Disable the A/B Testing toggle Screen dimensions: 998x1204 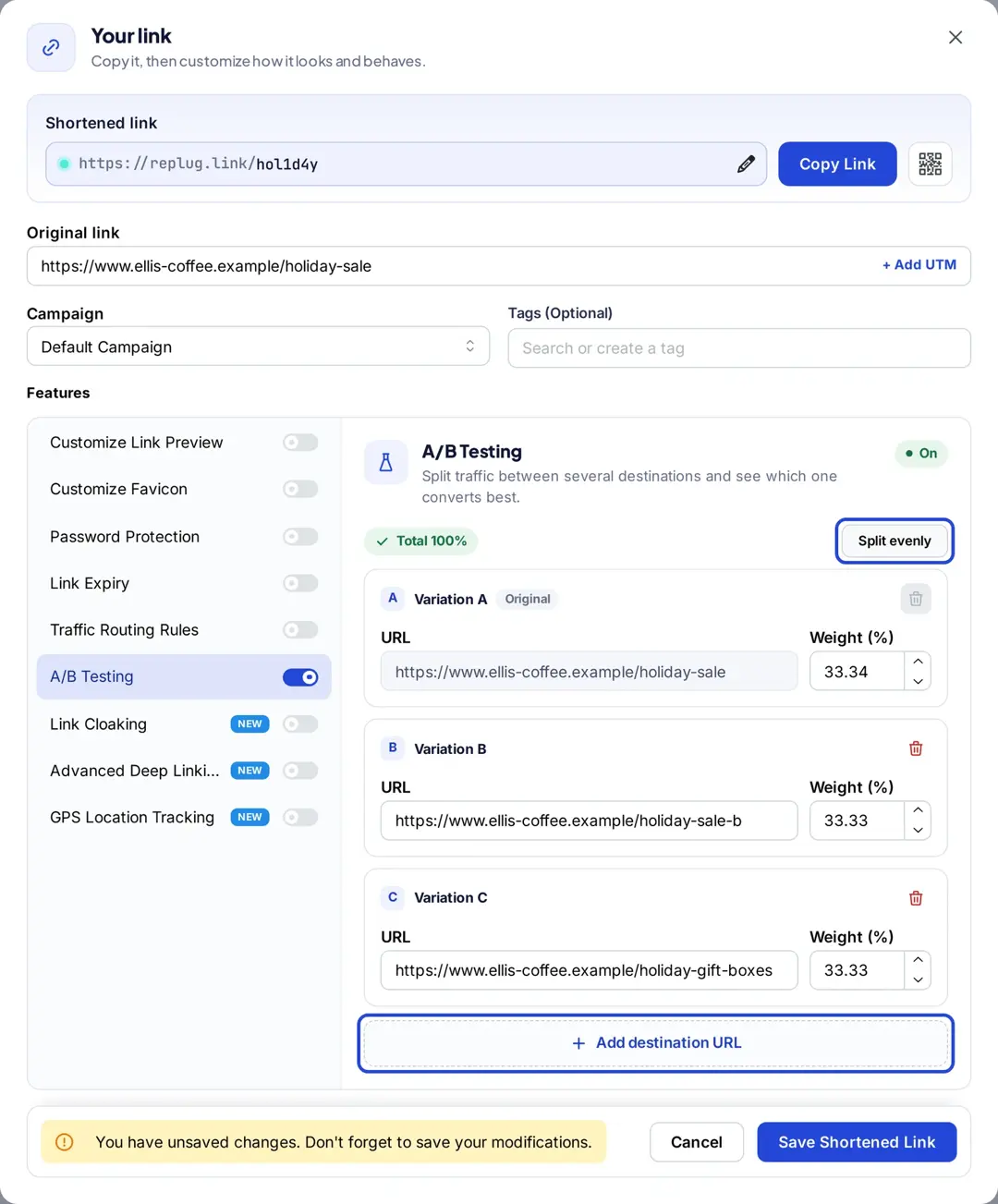point(300,677)
